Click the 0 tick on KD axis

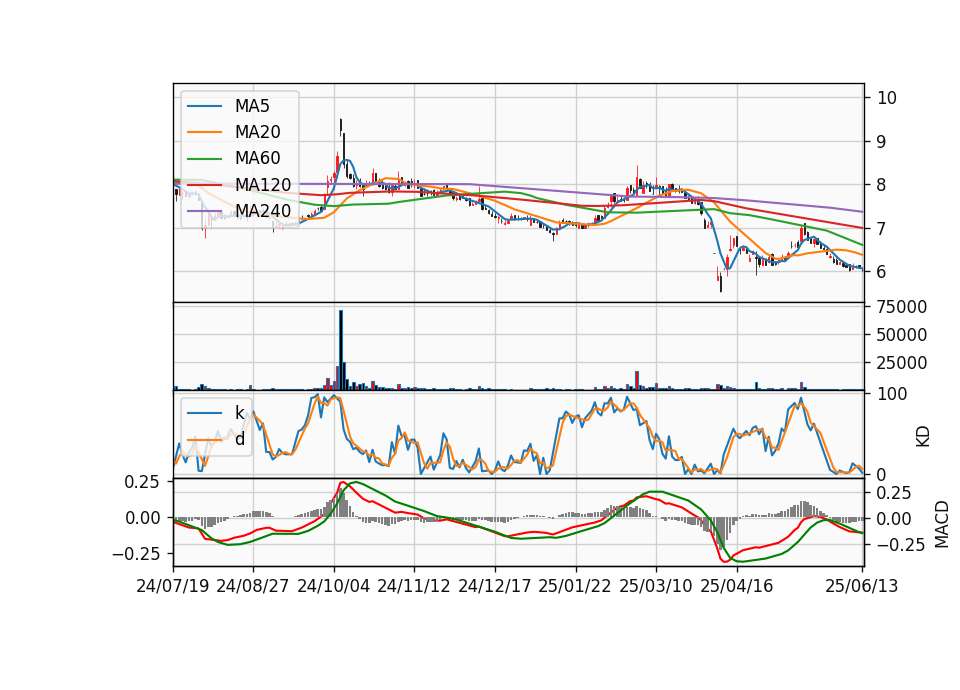pos(882,474)
